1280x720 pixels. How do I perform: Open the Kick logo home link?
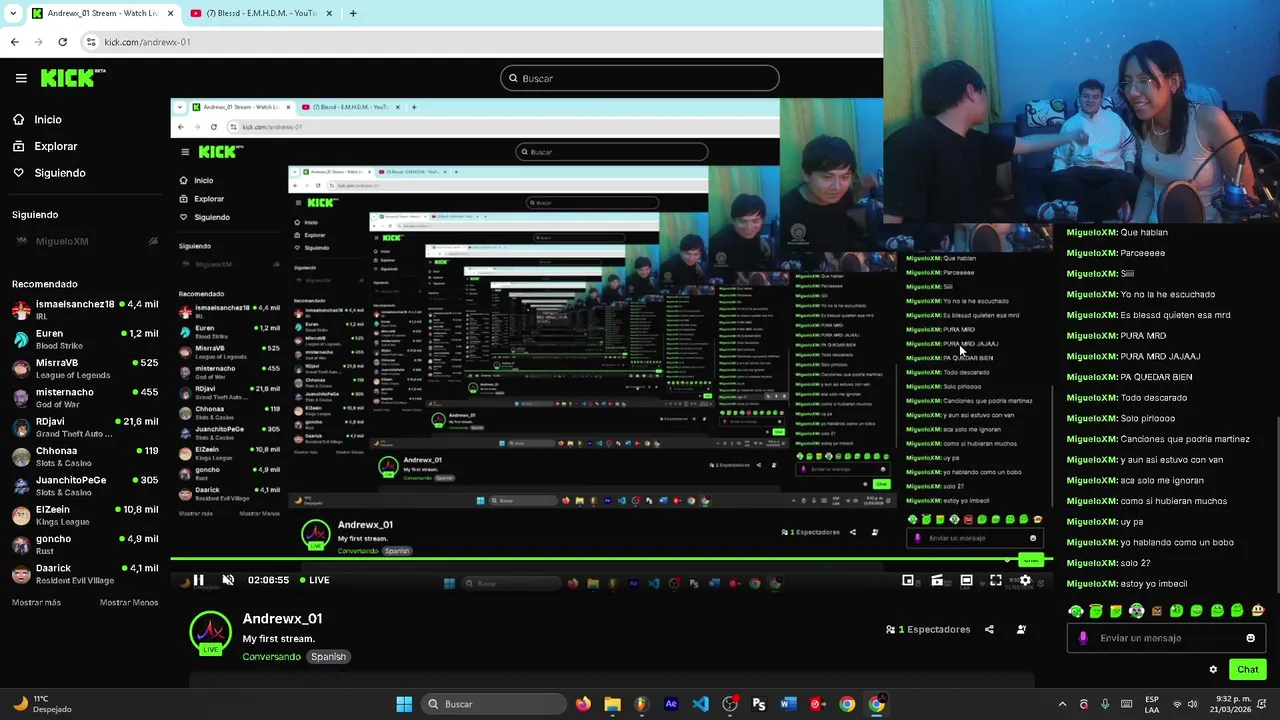click(x=72, y=78)
